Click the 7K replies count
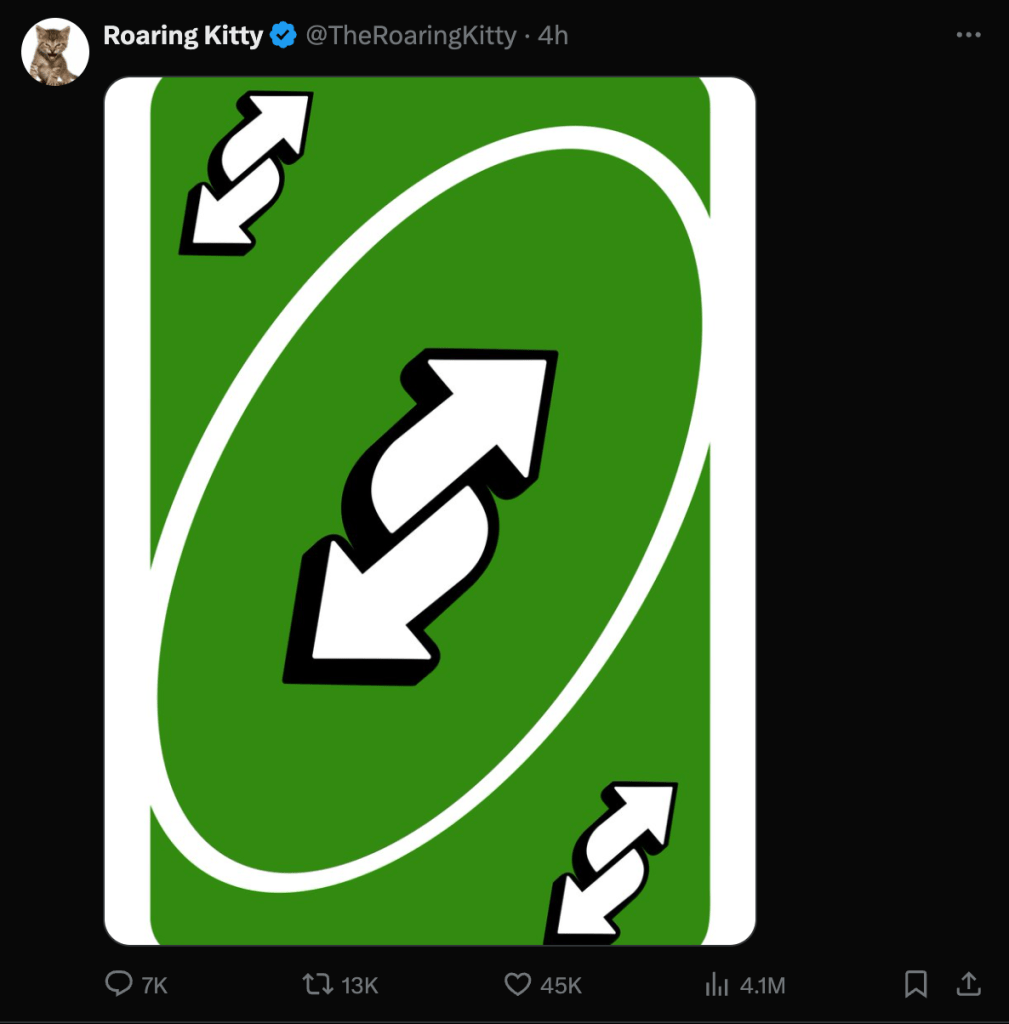 click(x=154, y=986)
